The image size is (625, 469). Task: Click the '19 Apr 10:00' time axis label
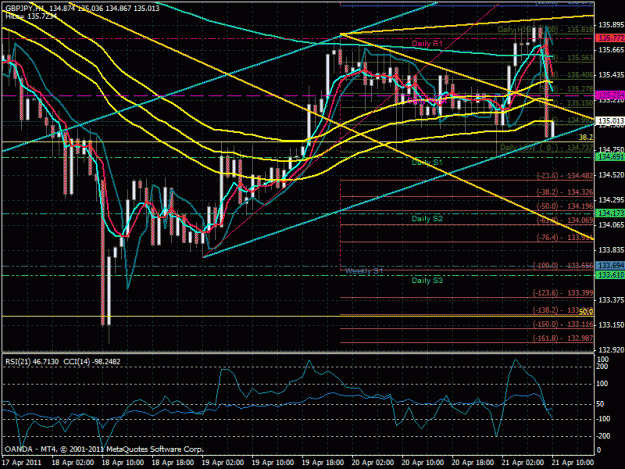coord(273,463)
